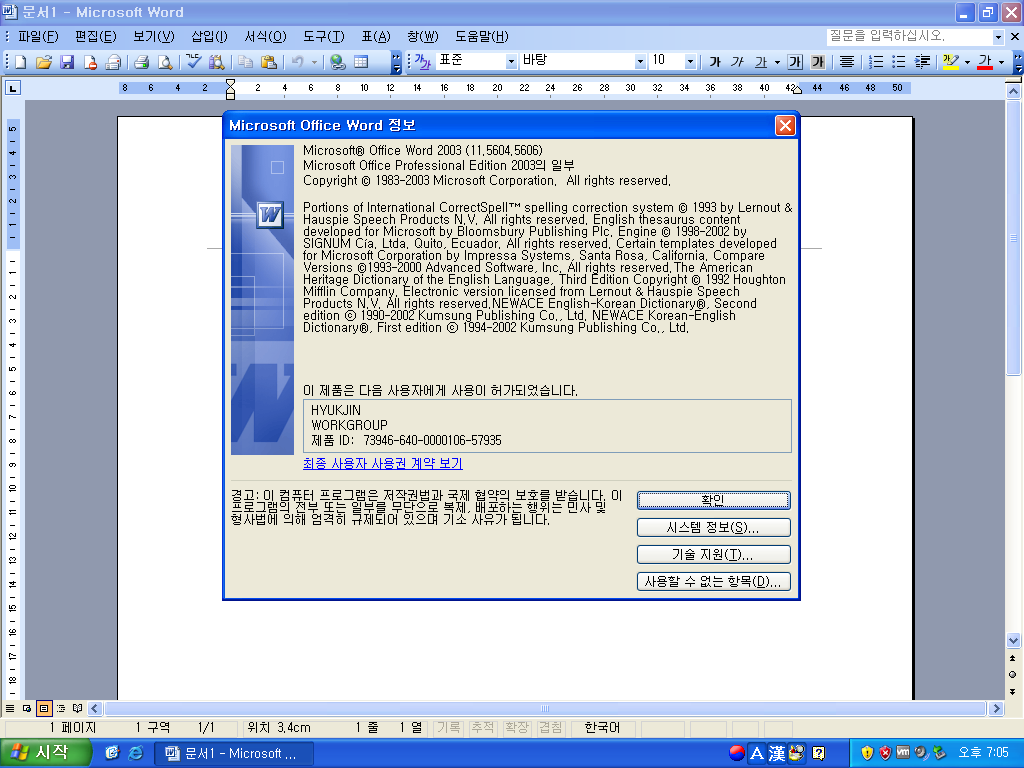Create a new blank document
1024x768 pixels.
[20, 62]
